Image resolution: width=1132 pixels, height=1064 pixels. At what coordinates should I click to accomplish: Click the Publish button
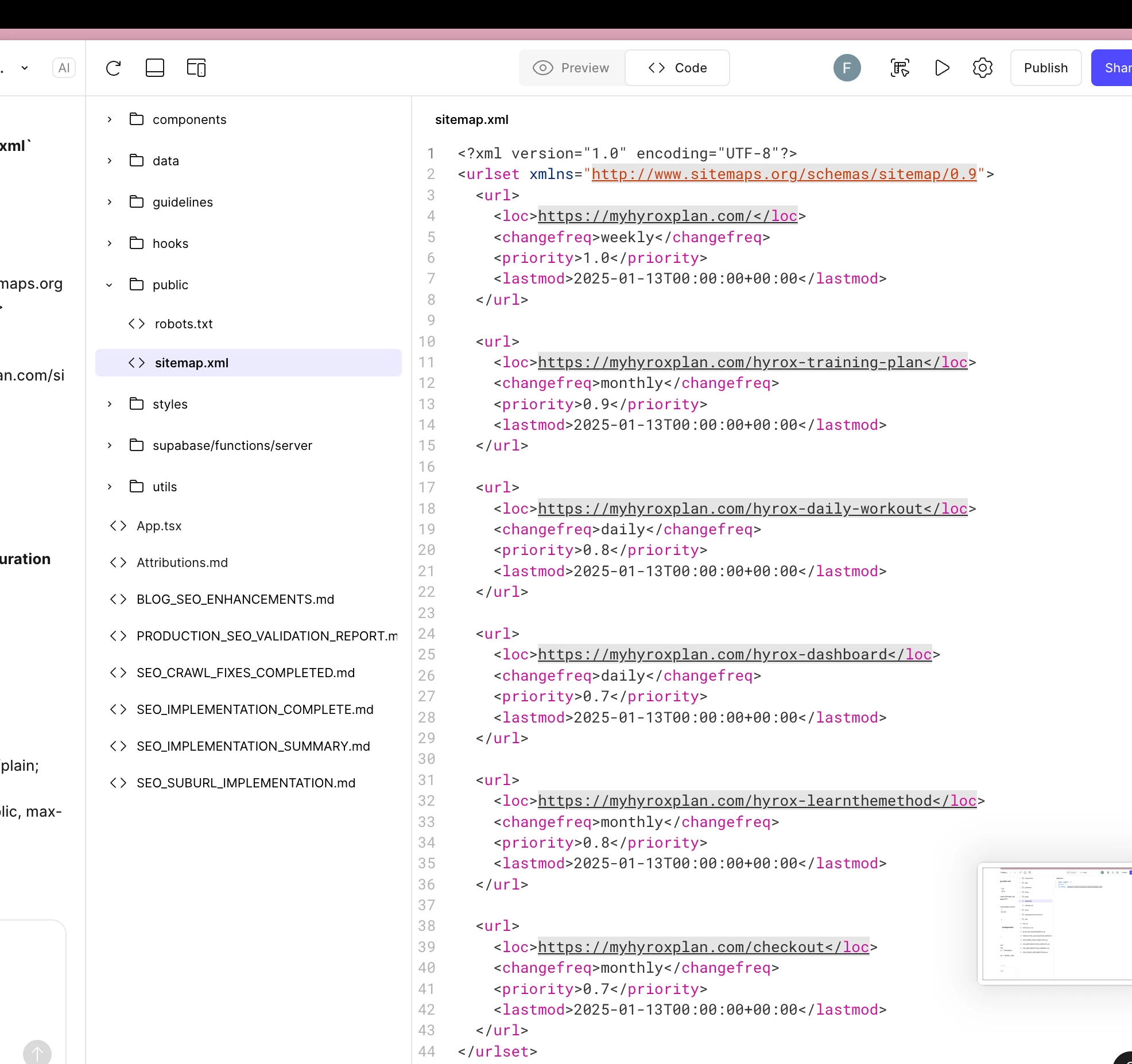pos(1045,68)
